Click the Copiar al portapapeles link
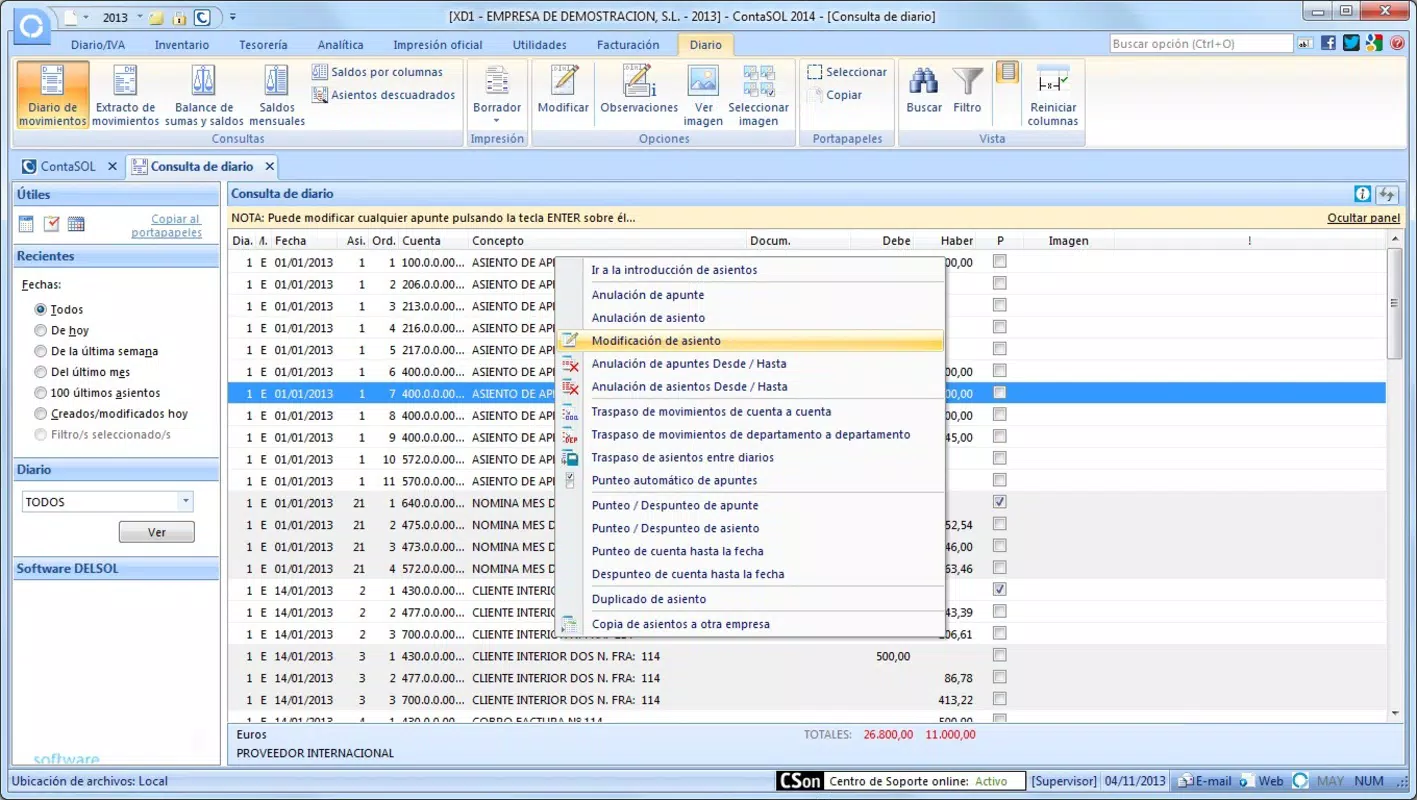This screenshot has height=800, width=1417. [167, 226]
